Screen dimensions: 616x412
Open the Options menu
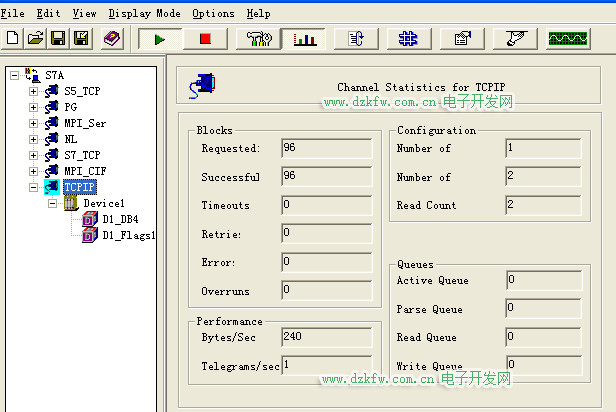(x=213, y=13)
